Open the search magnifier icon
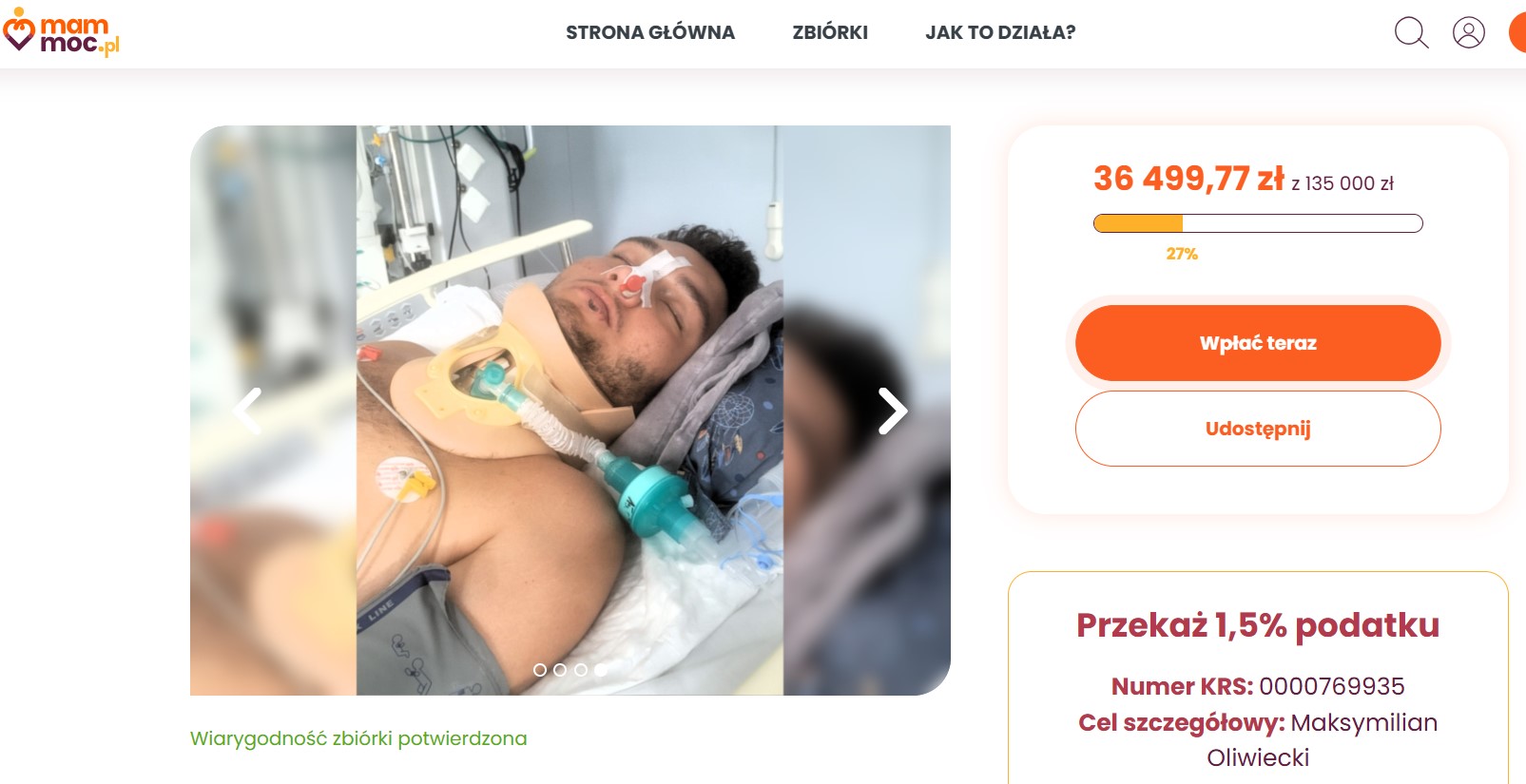 click(x=1411, y=32)
